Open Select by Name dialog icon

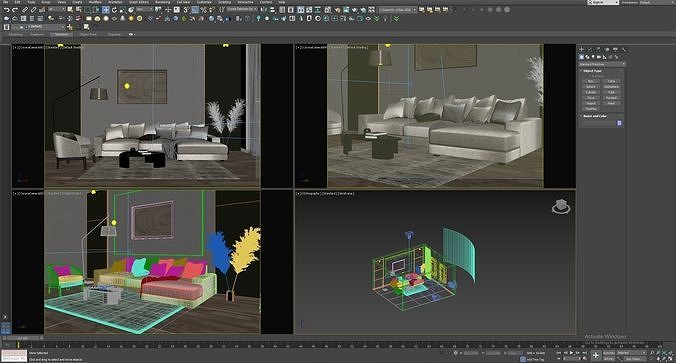pyautogui.click(x=78, y=9)
